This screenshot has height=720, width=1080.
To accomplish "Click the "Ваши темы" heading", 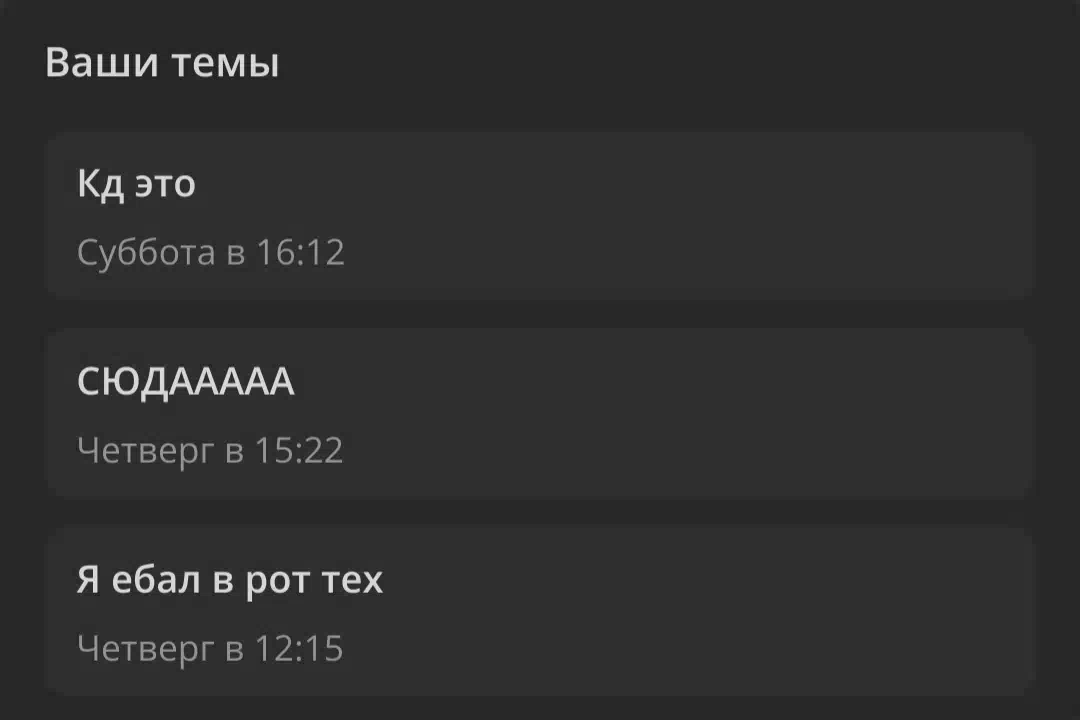I will coord(162,63).
